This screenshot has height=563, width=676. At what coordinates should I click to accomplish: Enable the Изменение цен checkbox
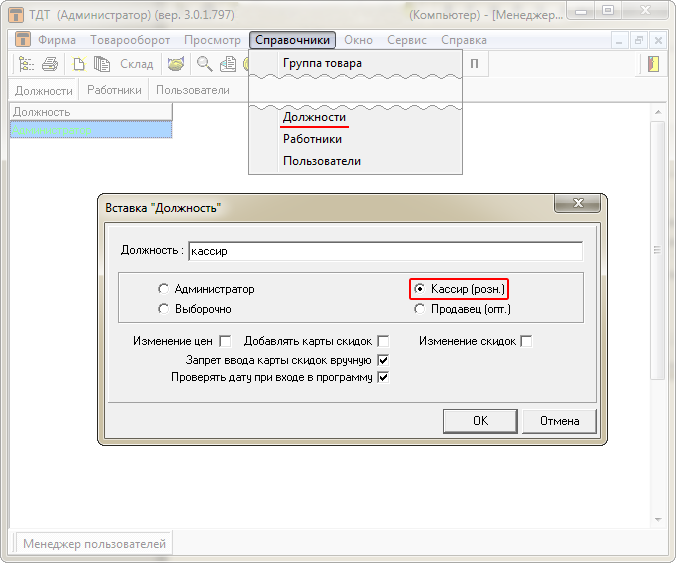[x=225, y=341]
